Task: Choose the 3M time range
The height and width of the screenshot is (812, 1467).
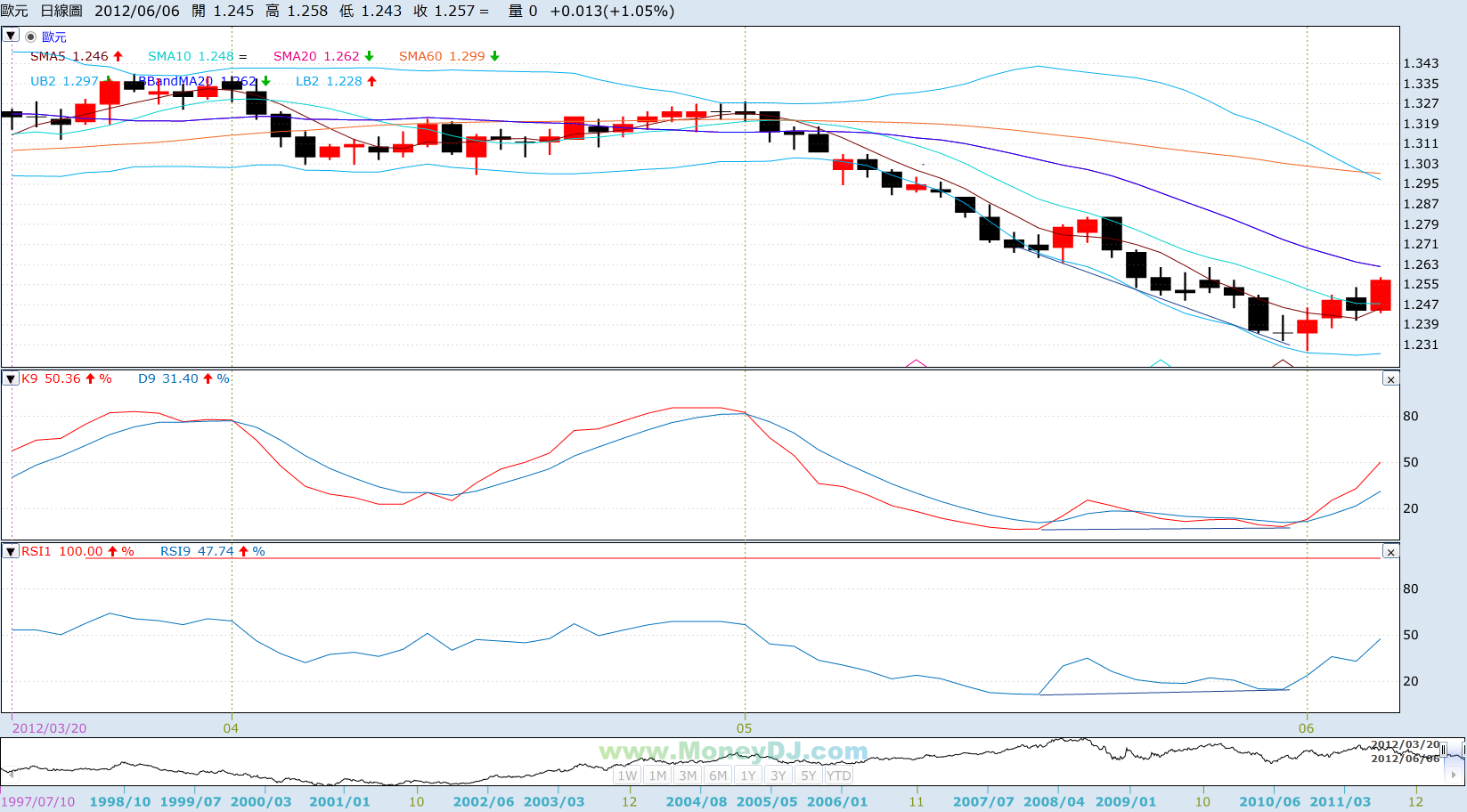Action: click(688, 775)
